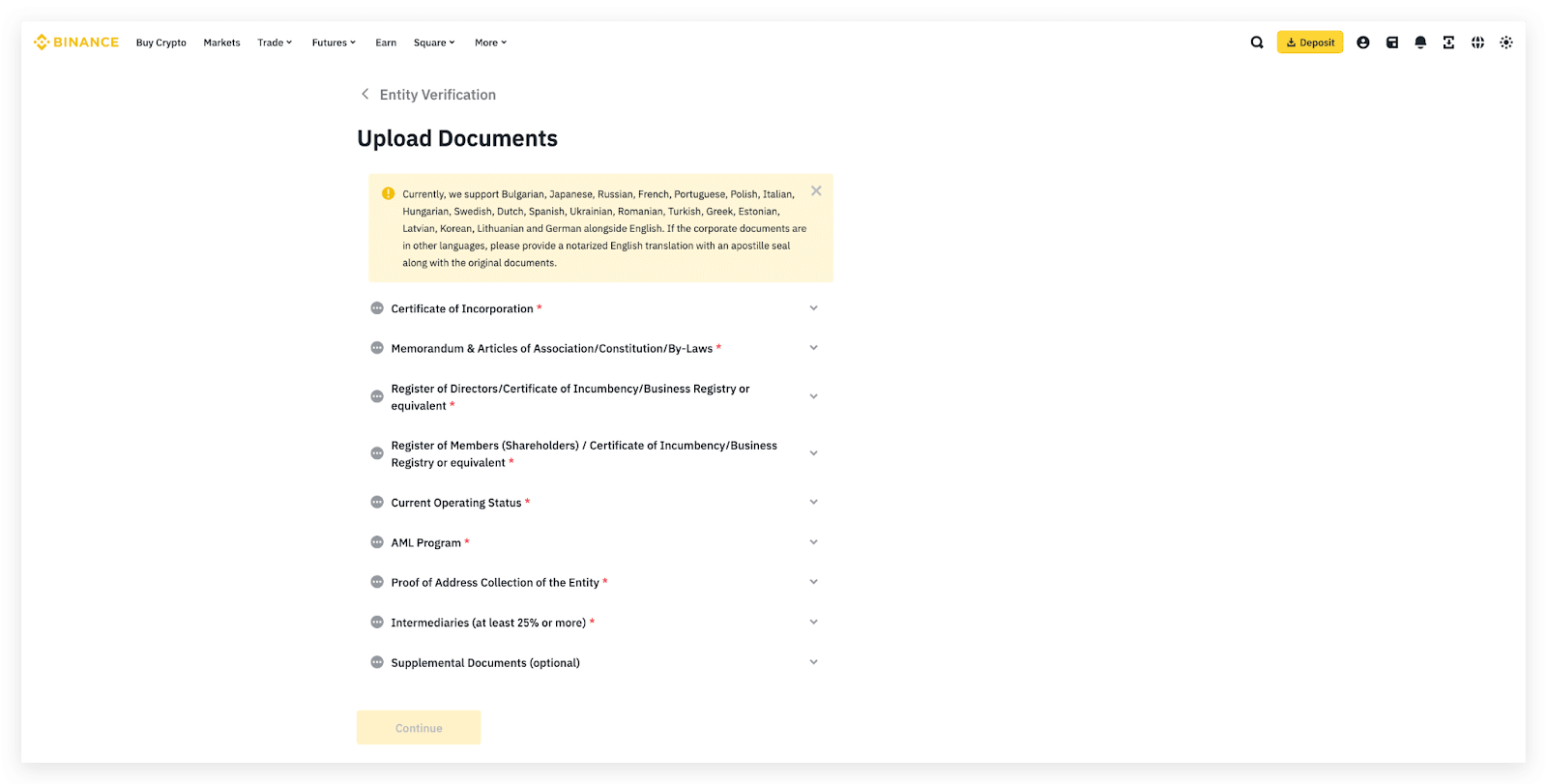Viewport: 1547px width, 784px height.
Task: Click Current Operating Status label
Action: 456,503
